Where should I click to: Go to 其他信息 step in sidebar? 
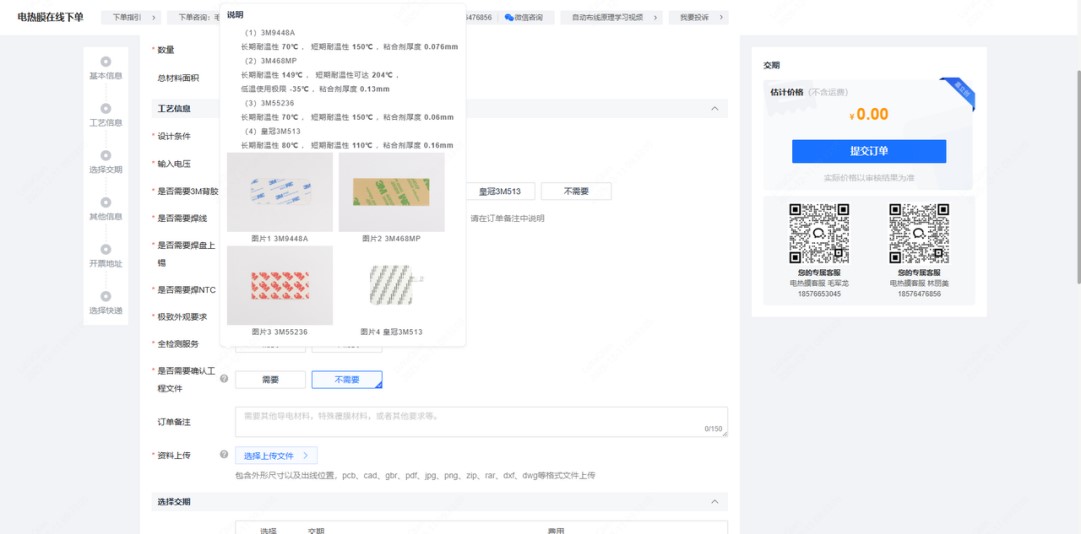point(106,216)
